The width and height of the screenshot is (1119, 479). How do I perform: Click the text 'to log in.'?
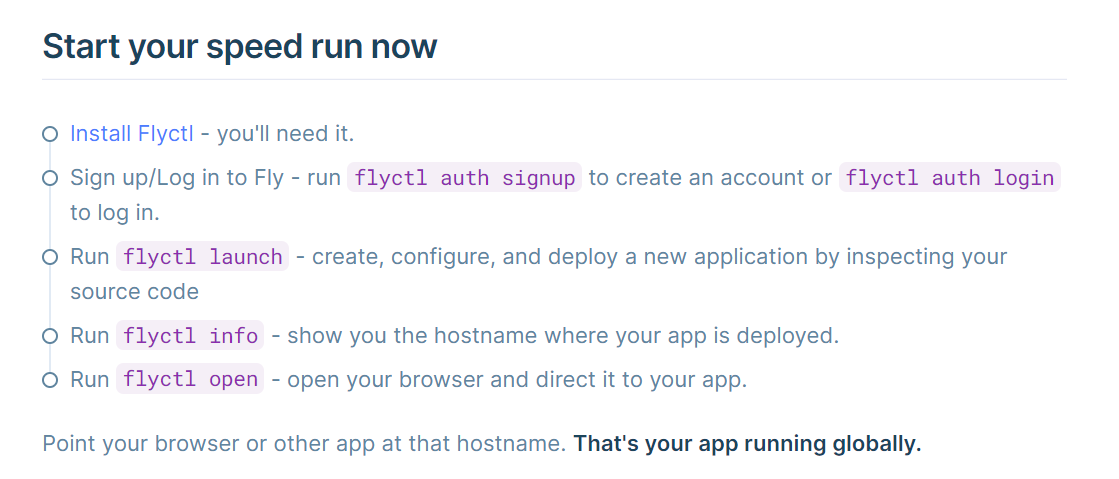pos(115,213)
